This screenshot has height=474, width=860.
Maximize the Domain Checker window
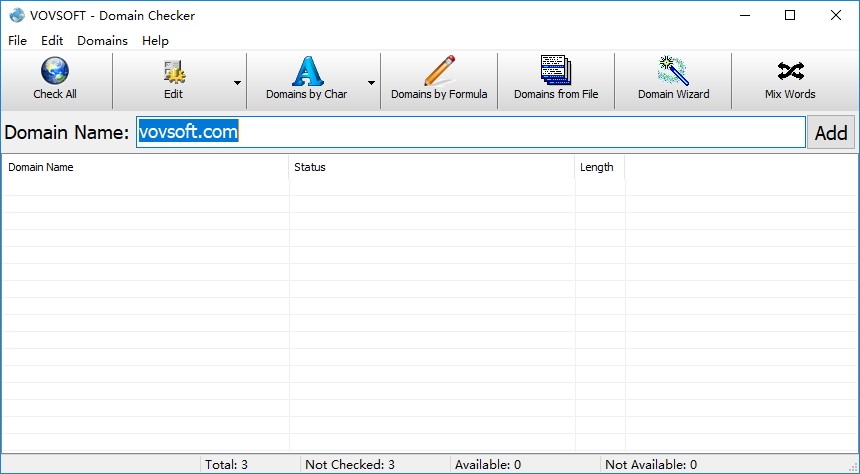[790, 15]
